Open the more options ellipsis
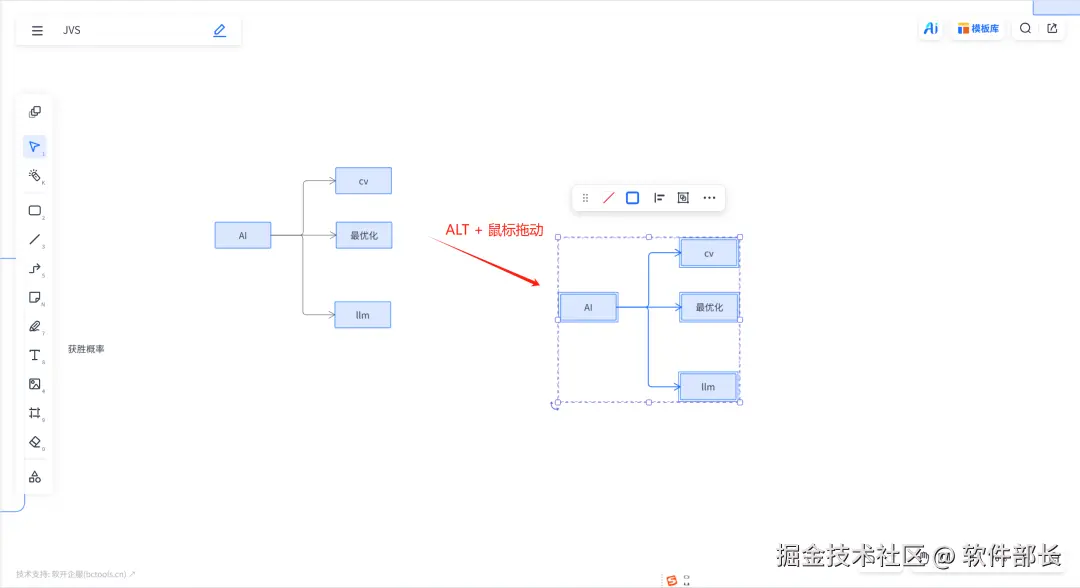Image resolution: width=1080 pixels, height=588 pixels. pos(709,198)
